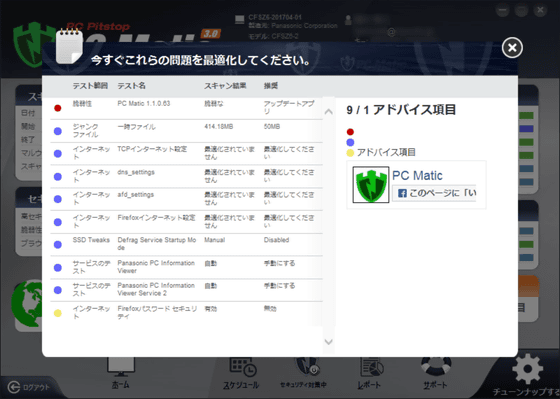
Task: Click the scroll down arrow in list
Action: coord(329,342)
